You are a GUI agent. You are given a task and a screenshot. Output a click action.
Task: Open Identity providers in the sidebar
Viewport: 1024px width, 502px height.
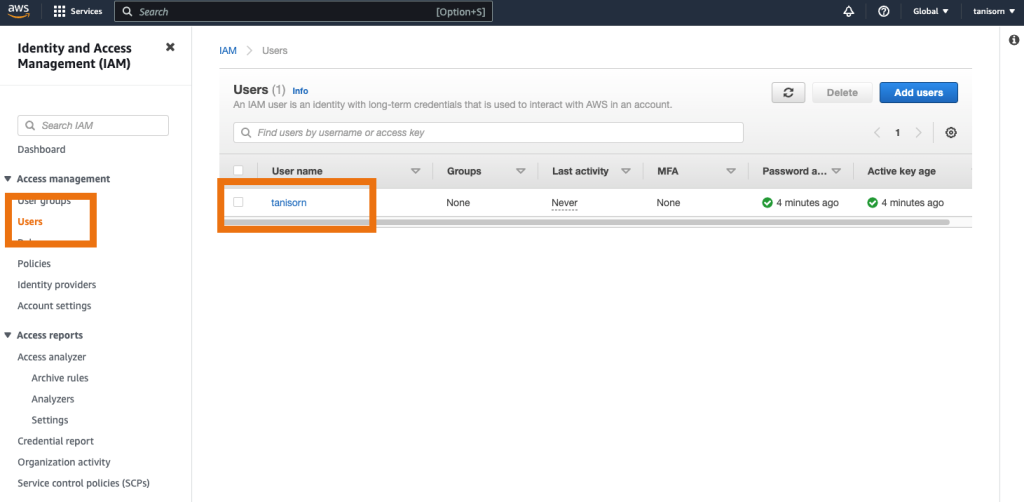coord(57,285)
